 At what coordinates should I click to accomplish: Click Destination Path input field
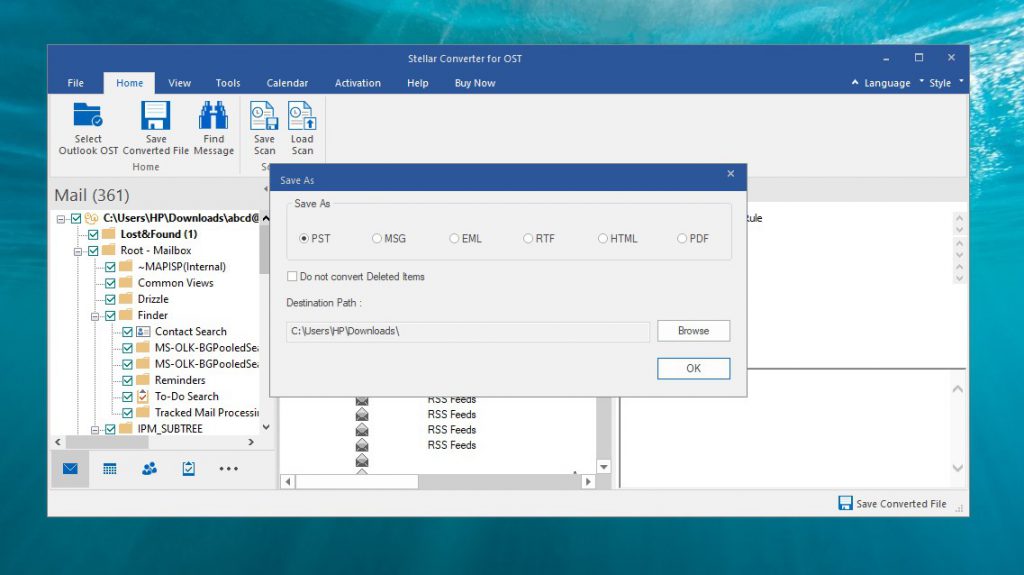(468, 331)
